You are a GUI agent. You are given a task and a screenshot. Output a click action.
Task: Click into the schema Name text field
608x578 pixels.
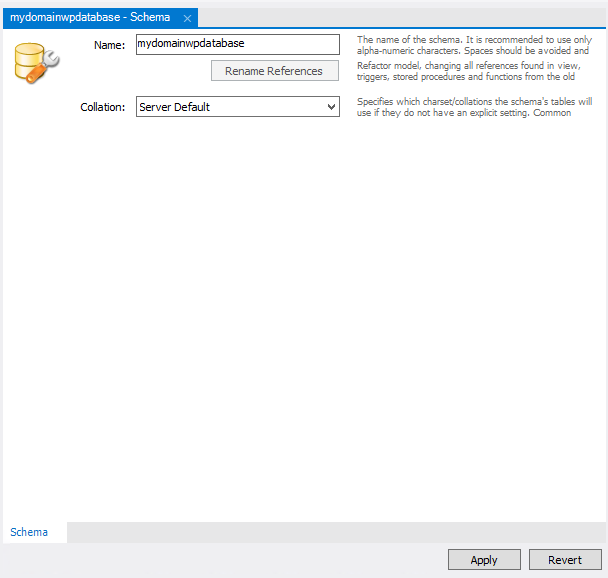point(238,44)
